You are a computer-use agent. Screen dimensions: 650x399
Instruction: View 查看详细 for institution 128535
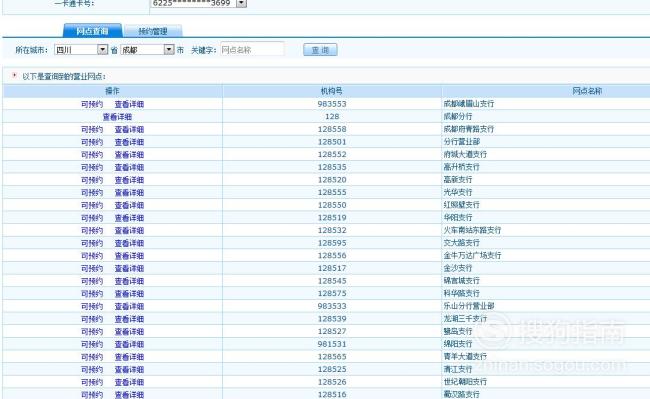129,167
